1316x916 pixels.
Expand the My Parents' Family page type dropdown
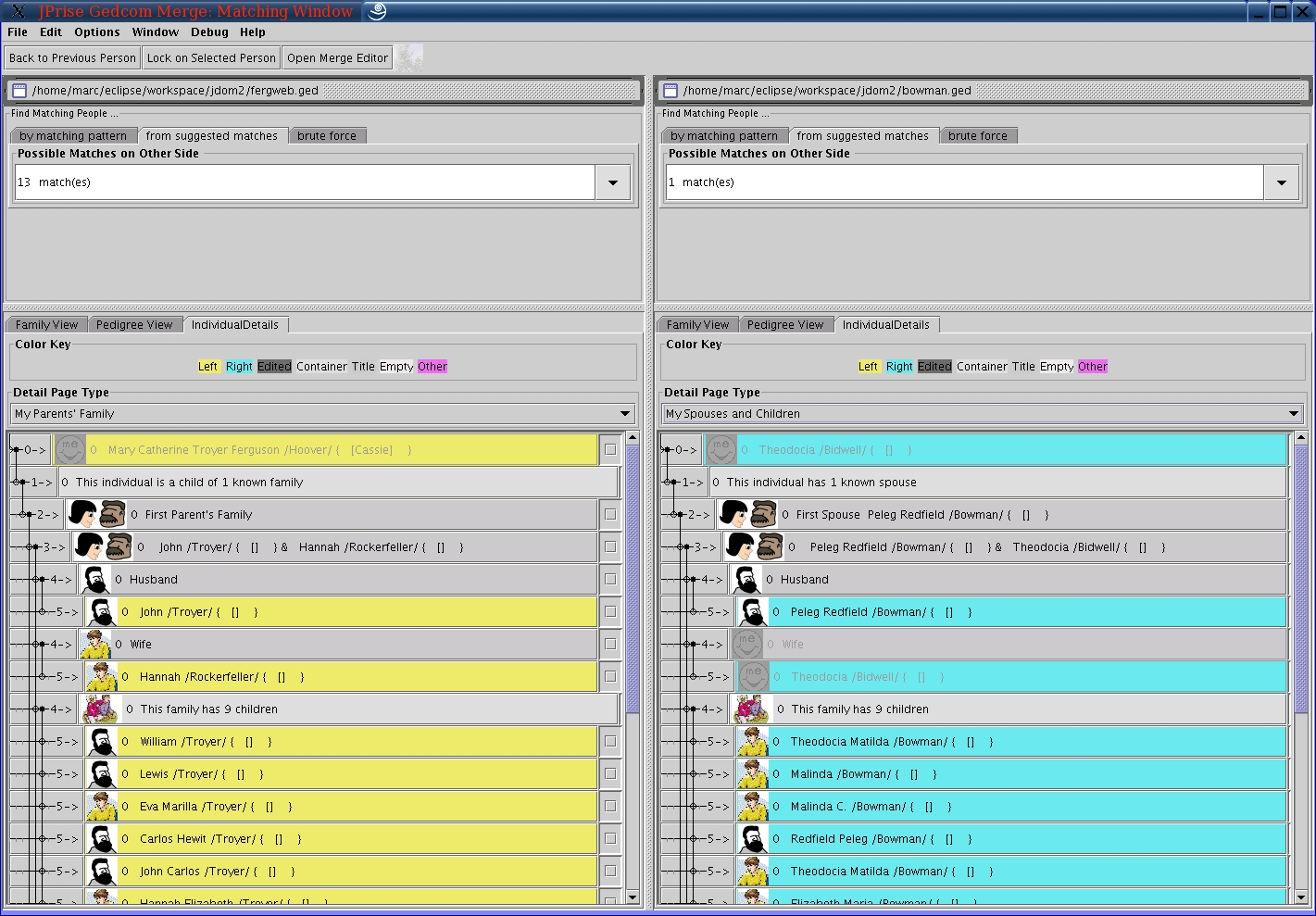pyautogui.click(x=625, y=414)
